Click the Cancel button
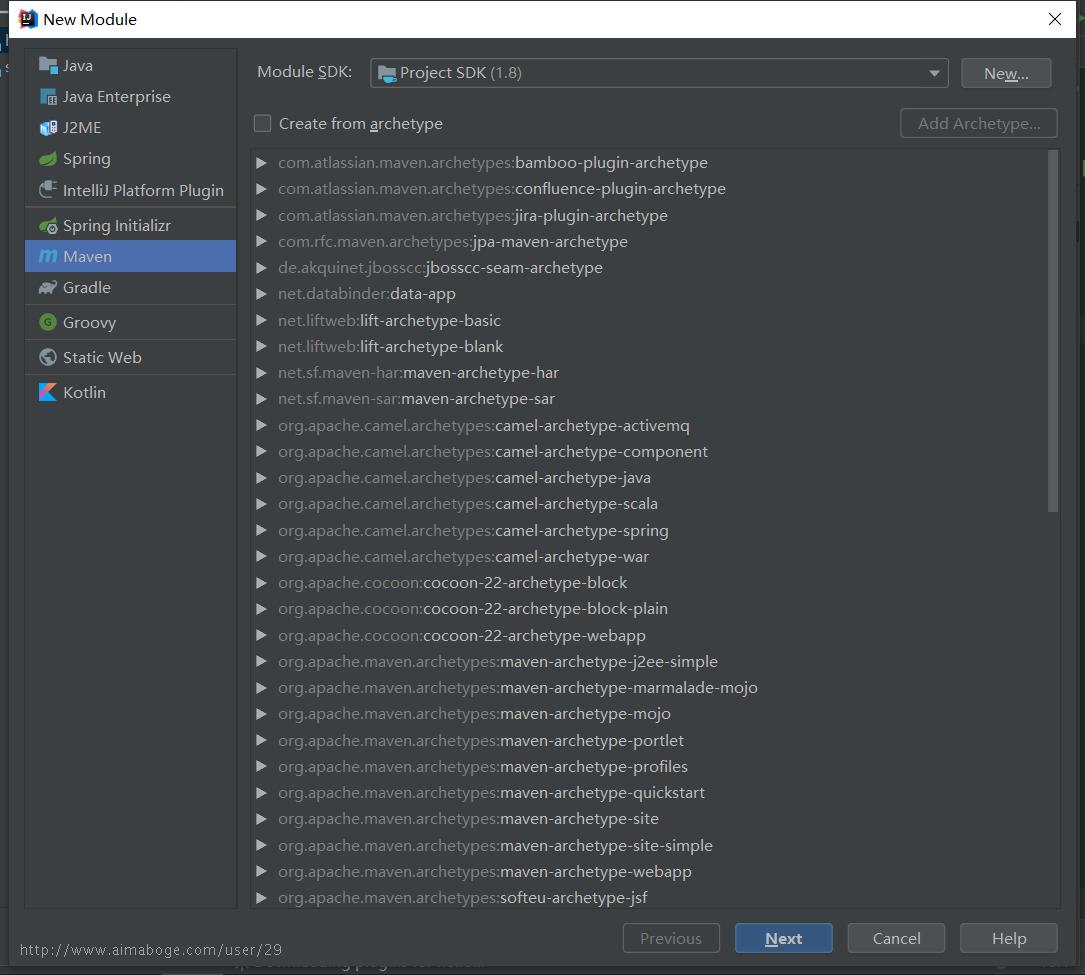The image size is (1085, 975). tap(896, 938)
